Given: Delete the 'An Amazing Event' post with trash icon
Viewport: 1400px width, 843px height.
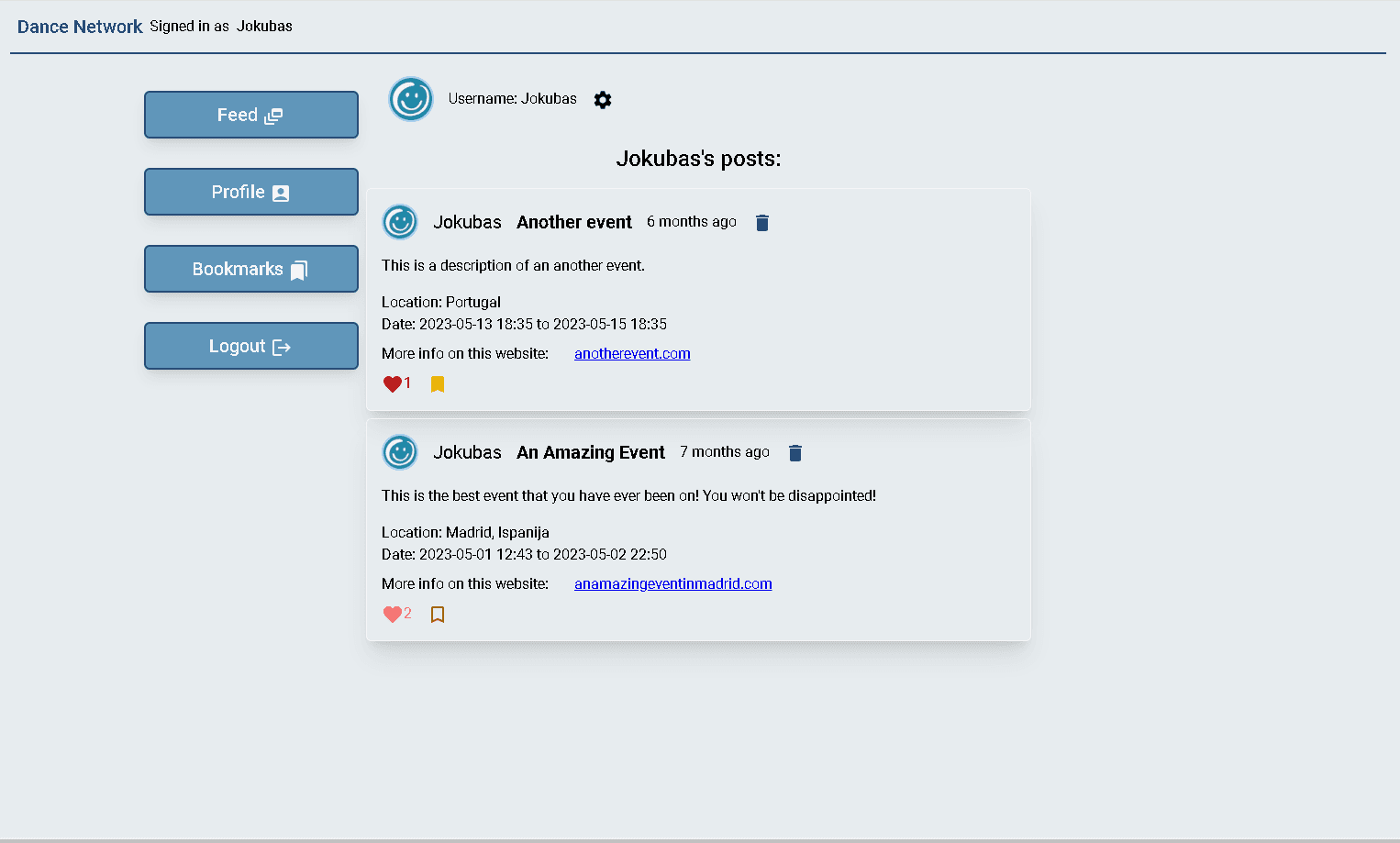Looking at the screenshot, I should (x=794, y=453).
